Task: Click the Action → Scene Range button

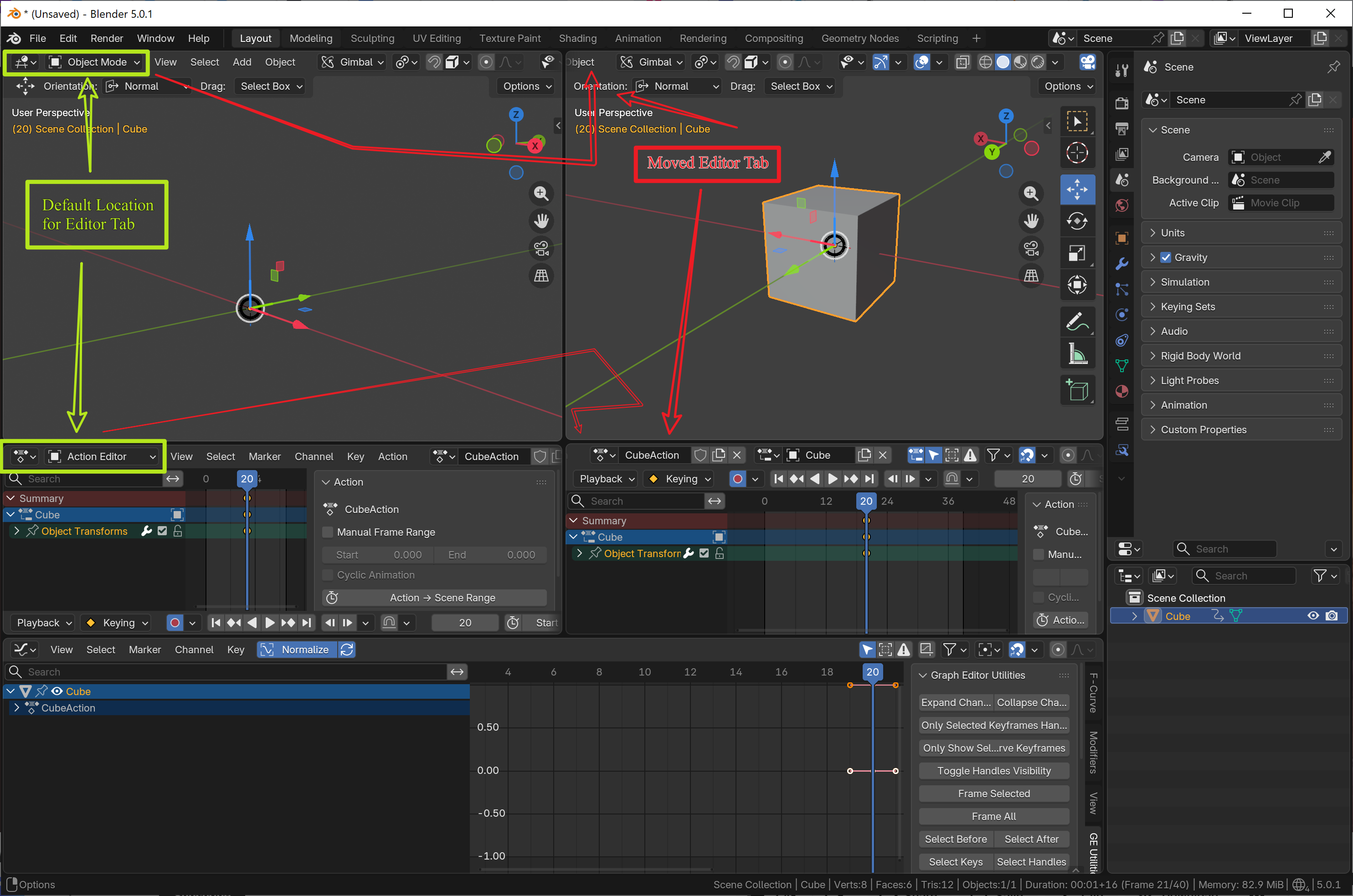Action: pos(434,598)
